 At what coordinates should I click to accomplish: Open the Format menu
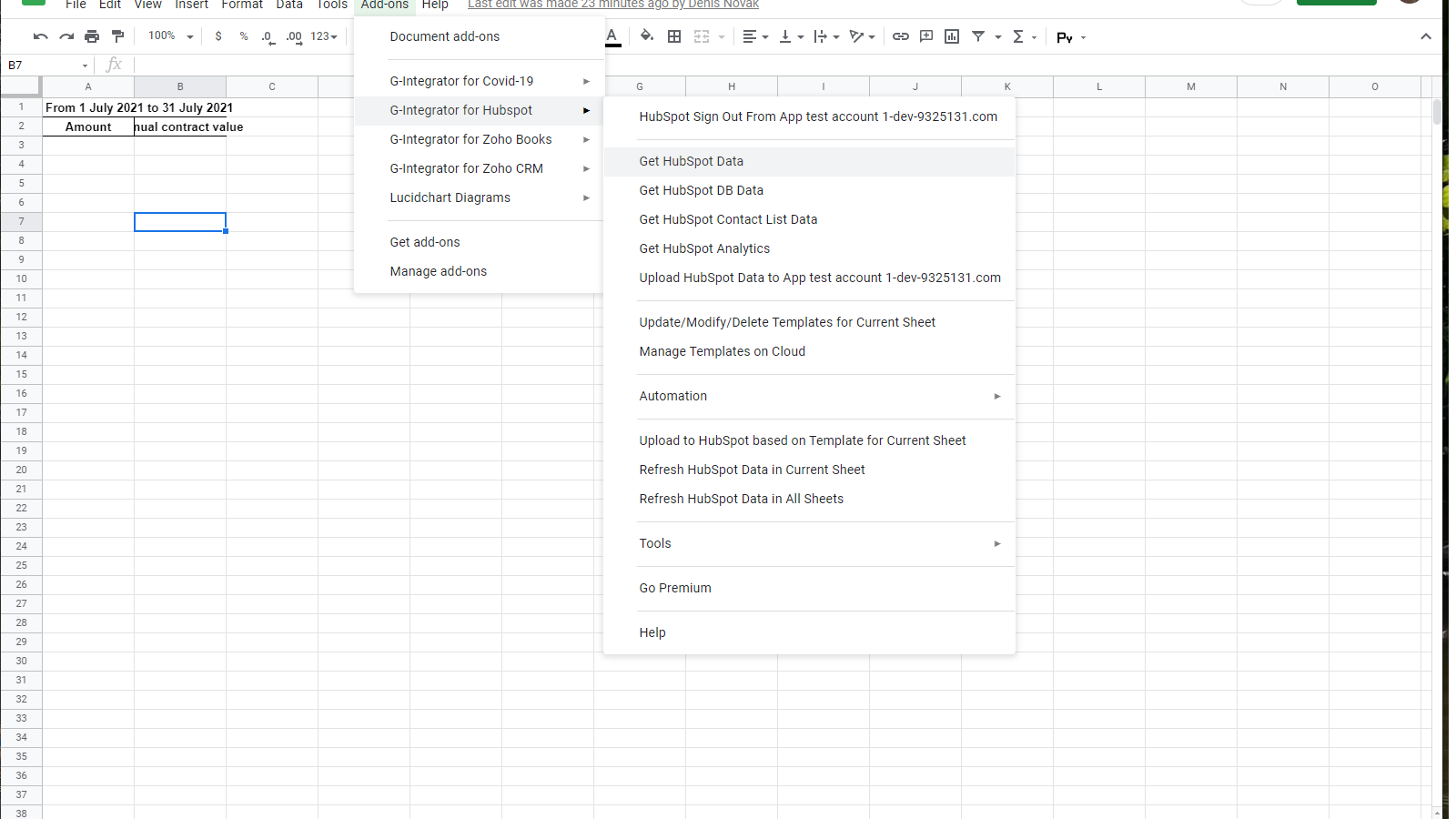click(x=242, y=5)
